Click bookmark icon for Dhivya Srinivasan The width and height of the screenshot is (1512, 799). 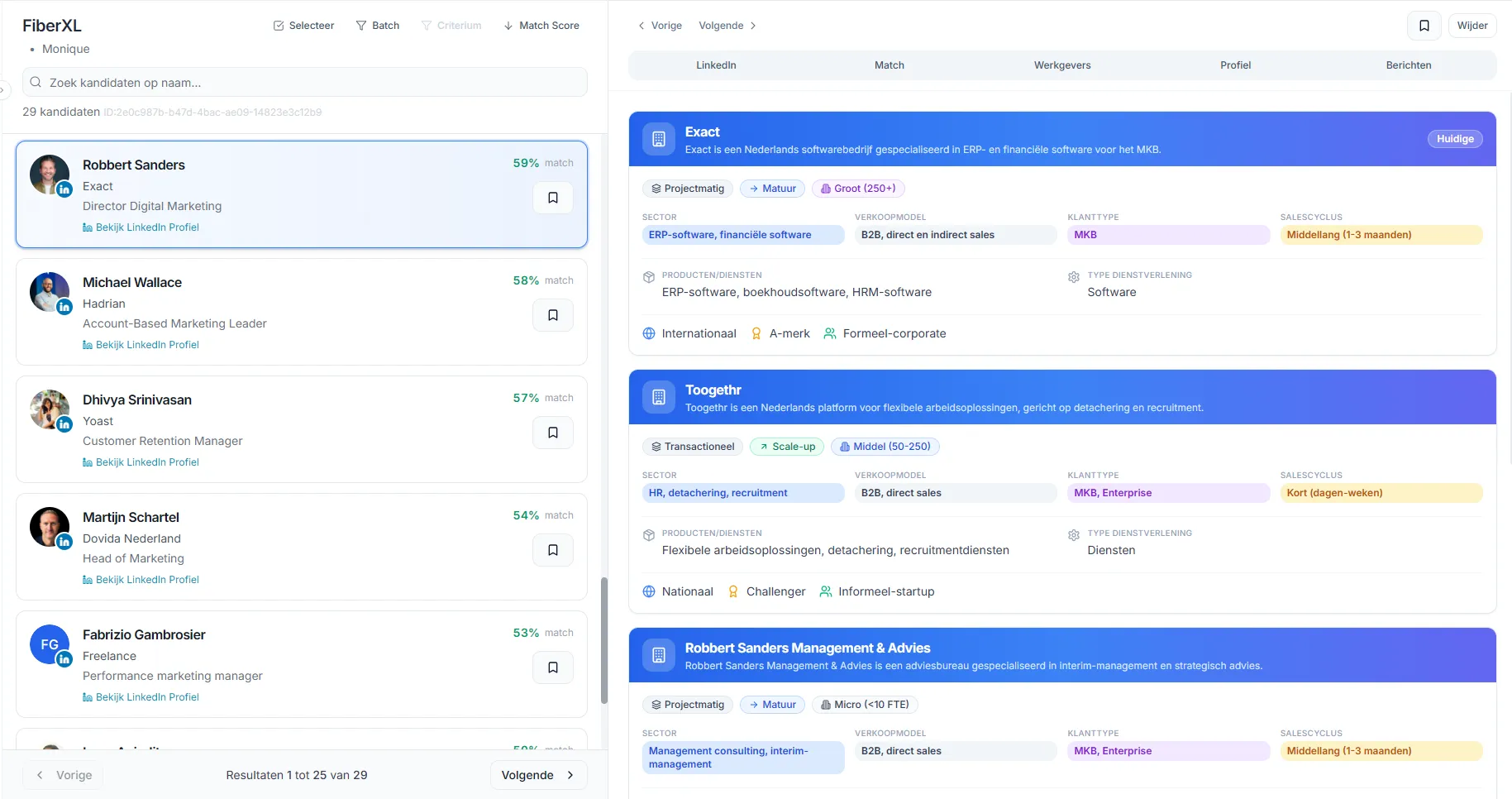(x=553, y=433)
